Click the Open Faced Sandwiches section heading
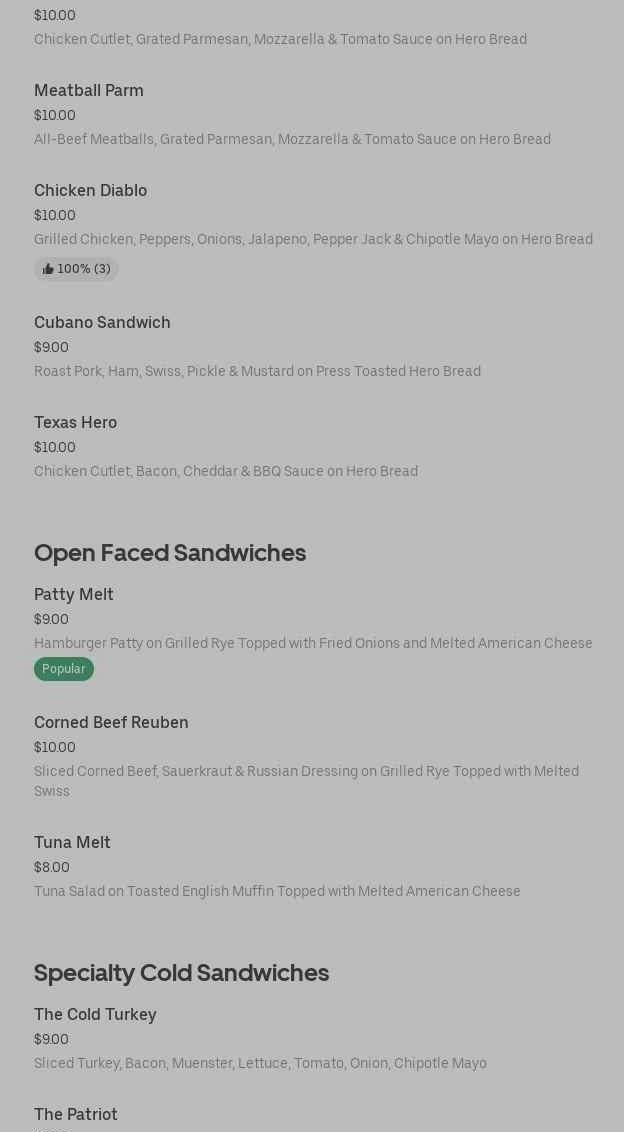This screenshot has width=624, height=1132. pos(170,553)
